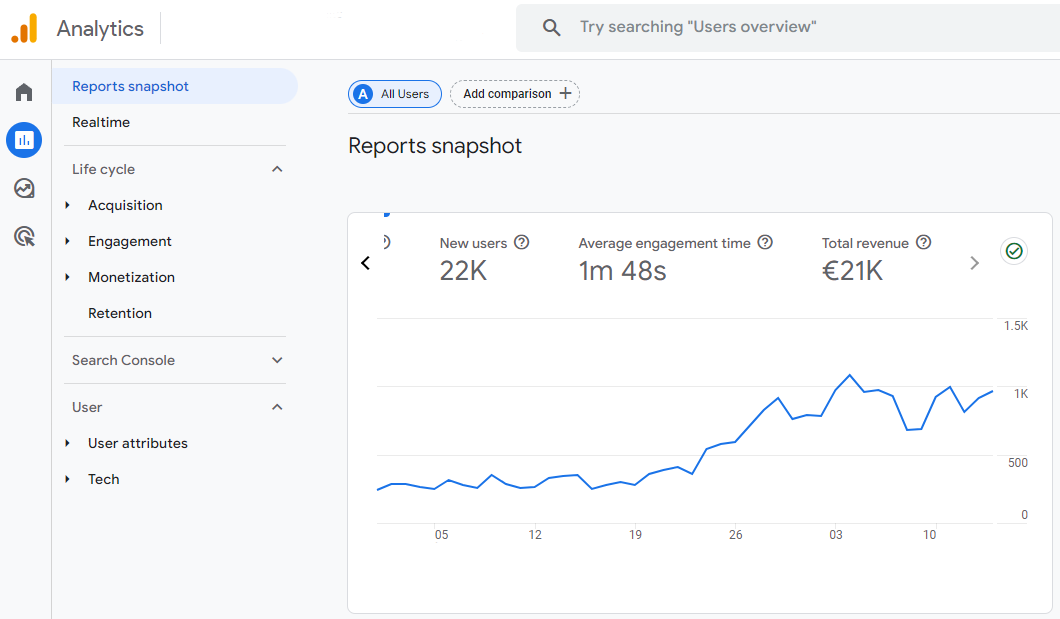The width and height of the screenshot is (1060, 619).
Task: Collapse the Life cycle section
Action: click(277, 170)
